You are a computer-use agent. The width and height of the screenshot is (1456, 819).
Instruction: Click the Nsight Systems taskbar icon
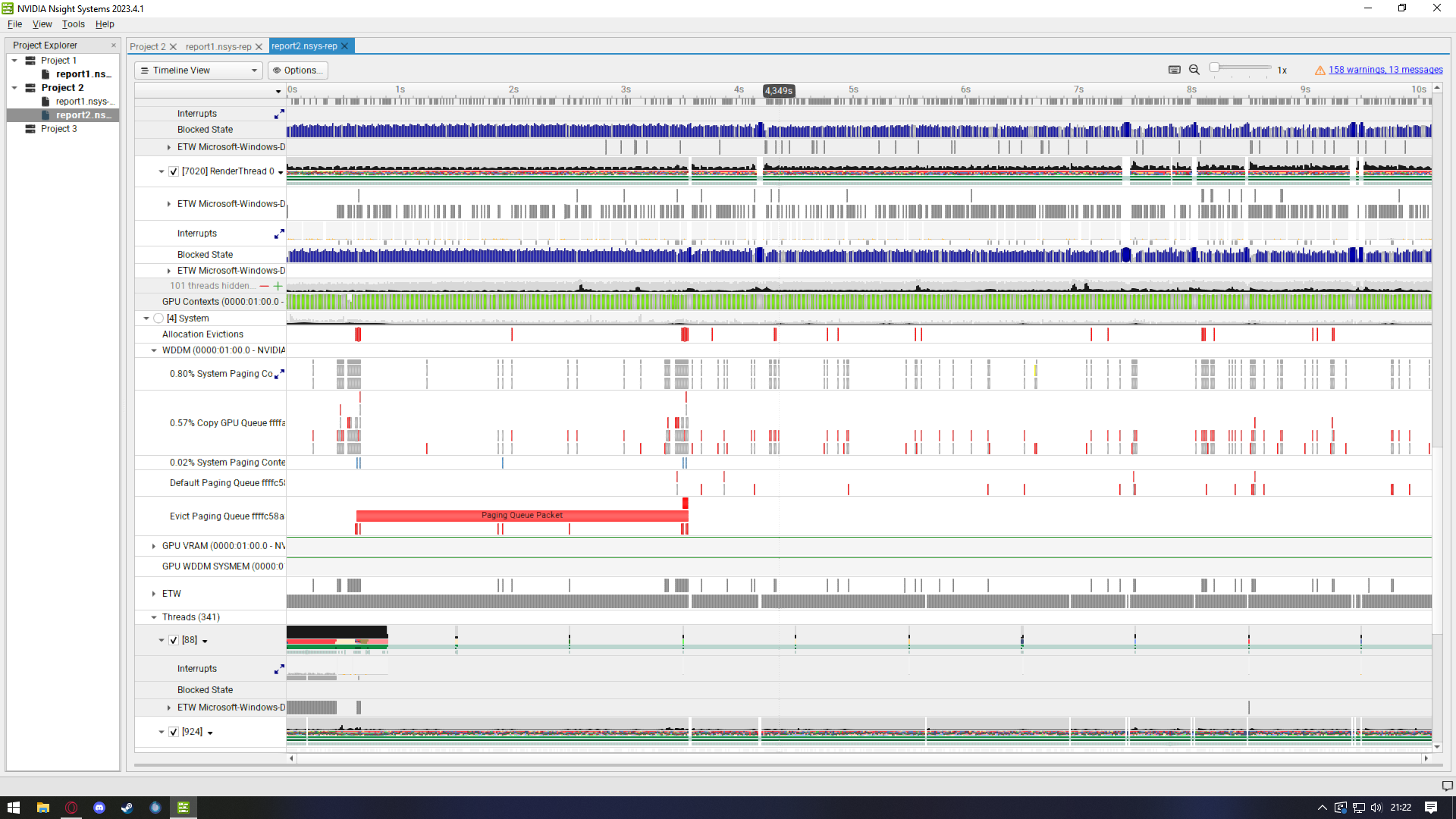(184, 808)
